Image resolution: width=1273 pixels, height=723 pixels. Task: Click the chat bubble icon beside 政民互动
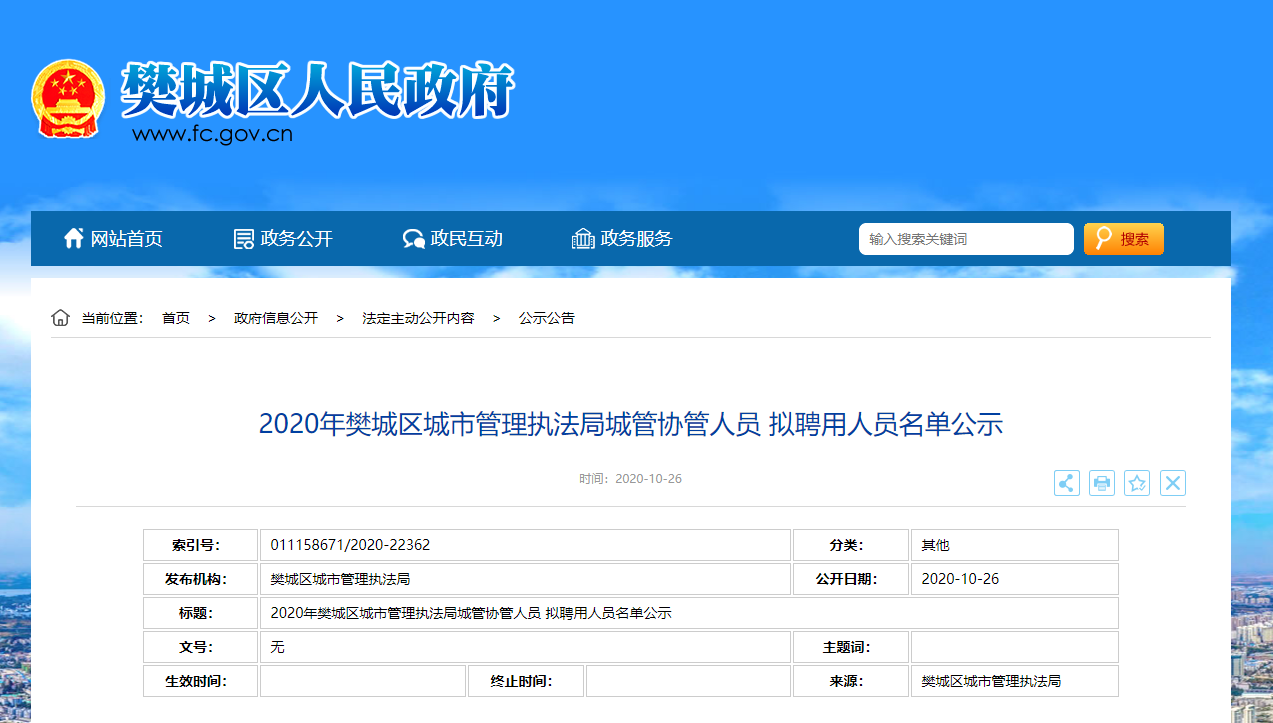pyautogui.click(x=413, y=238)
